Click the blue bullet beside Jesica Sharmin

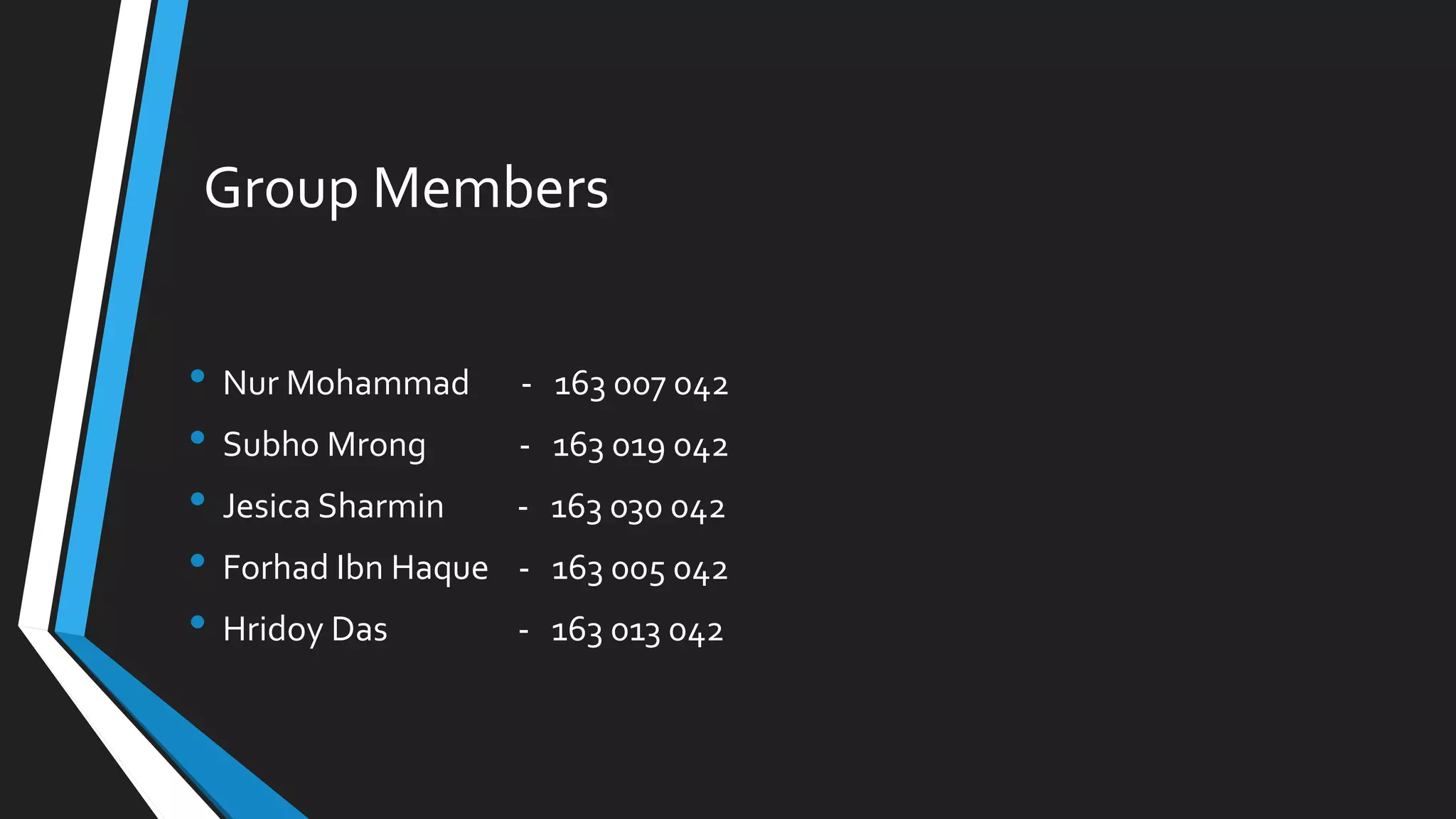(x=198, y=499)
